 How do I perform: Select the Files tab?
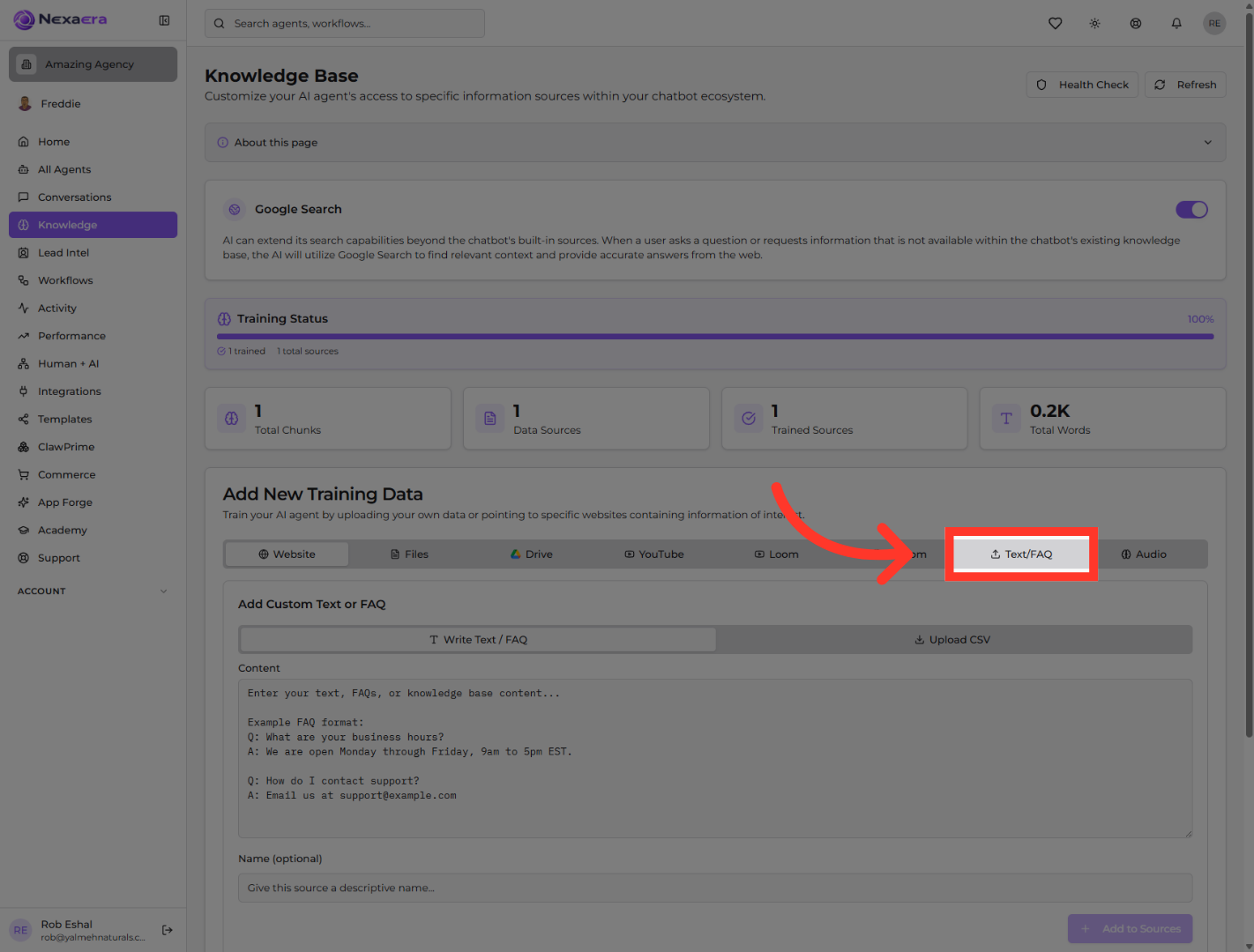[x=409, y=554]
